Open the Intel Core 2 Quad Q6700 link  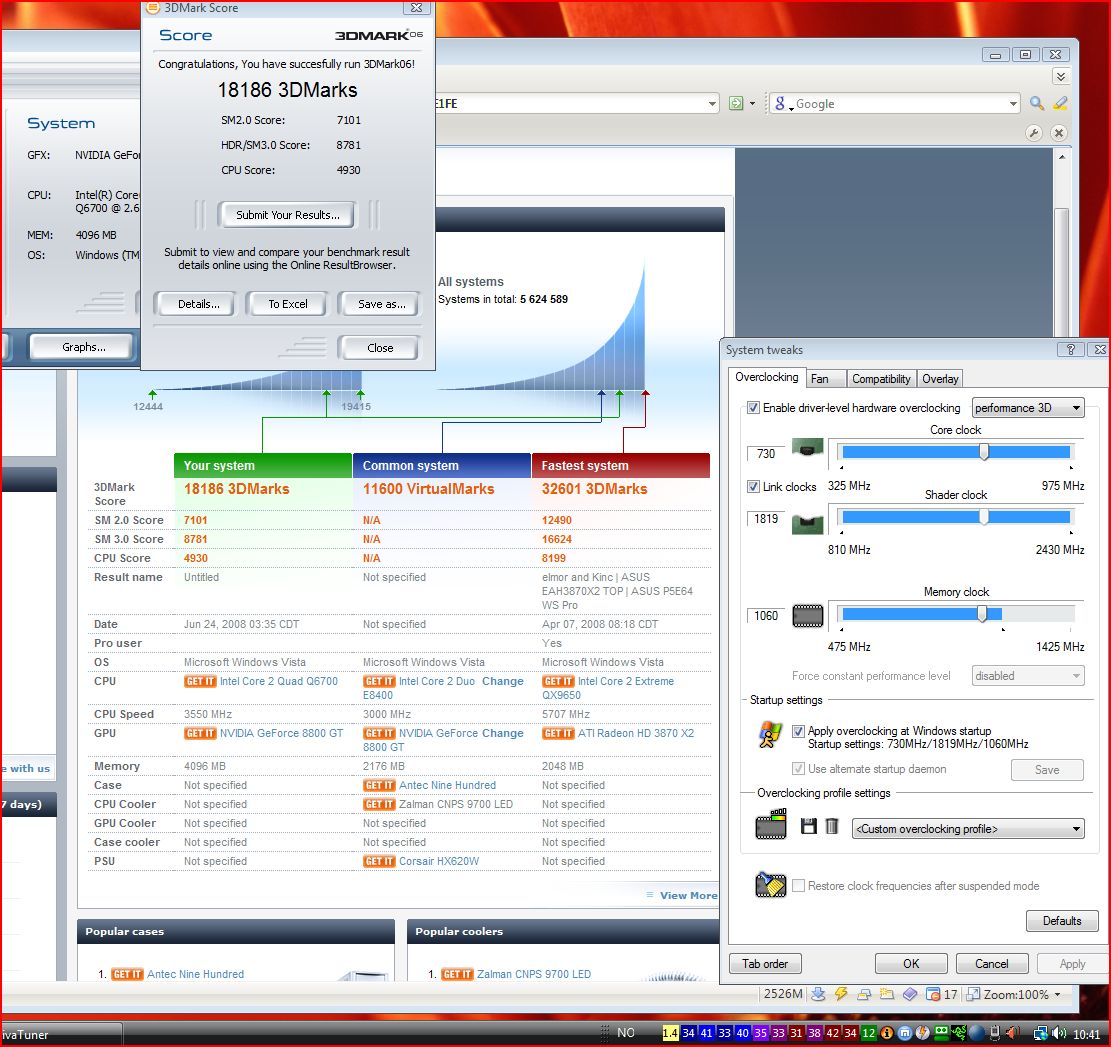(278, 681)
